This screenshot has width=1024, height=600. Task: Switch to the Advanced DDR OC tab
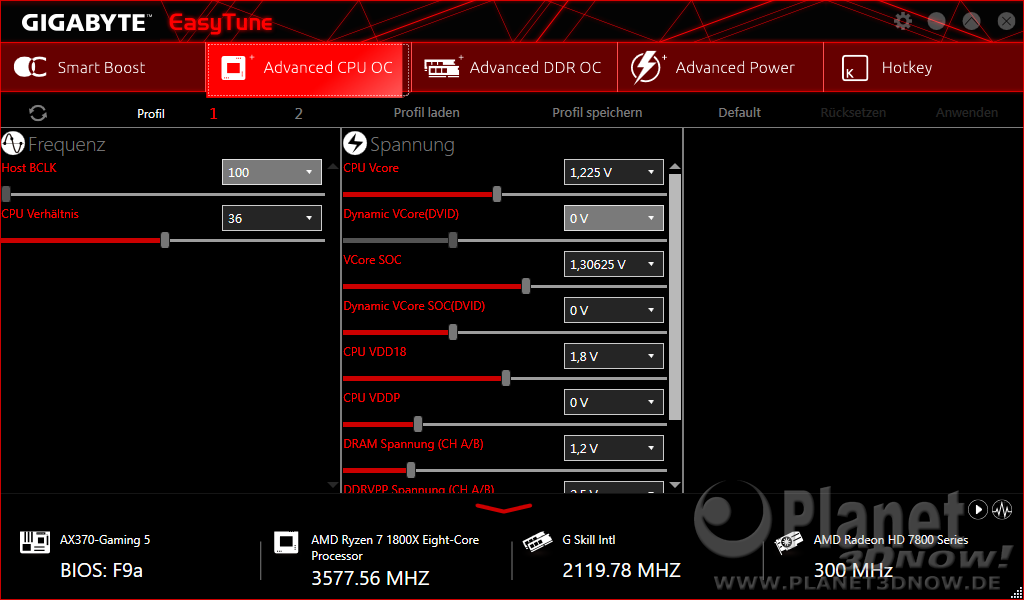pos(514,67)
